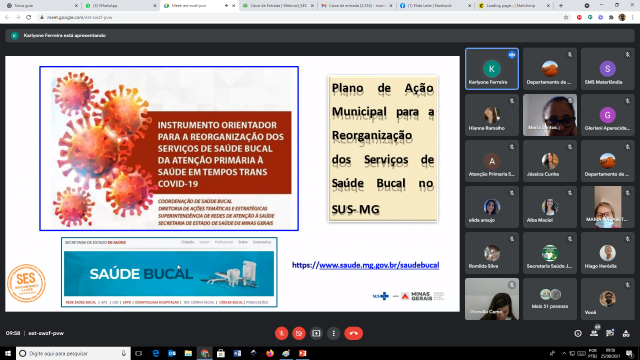Open the Chrome three-dot menu
640x360 pixels.
click(633, 18)
